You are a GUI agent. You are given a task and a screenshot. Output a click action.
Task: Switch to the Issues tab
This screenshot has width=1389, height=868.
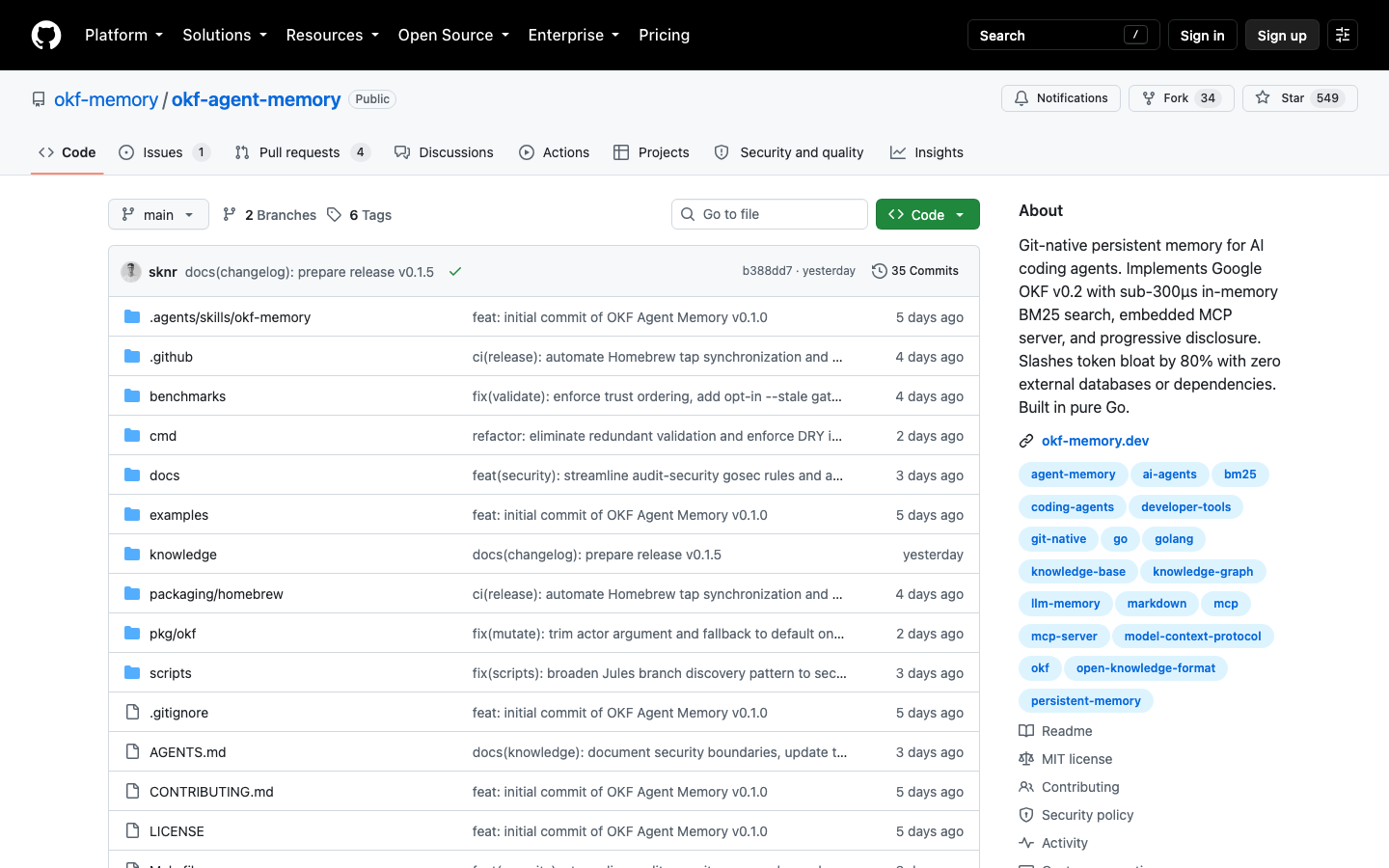coord(164,152)
